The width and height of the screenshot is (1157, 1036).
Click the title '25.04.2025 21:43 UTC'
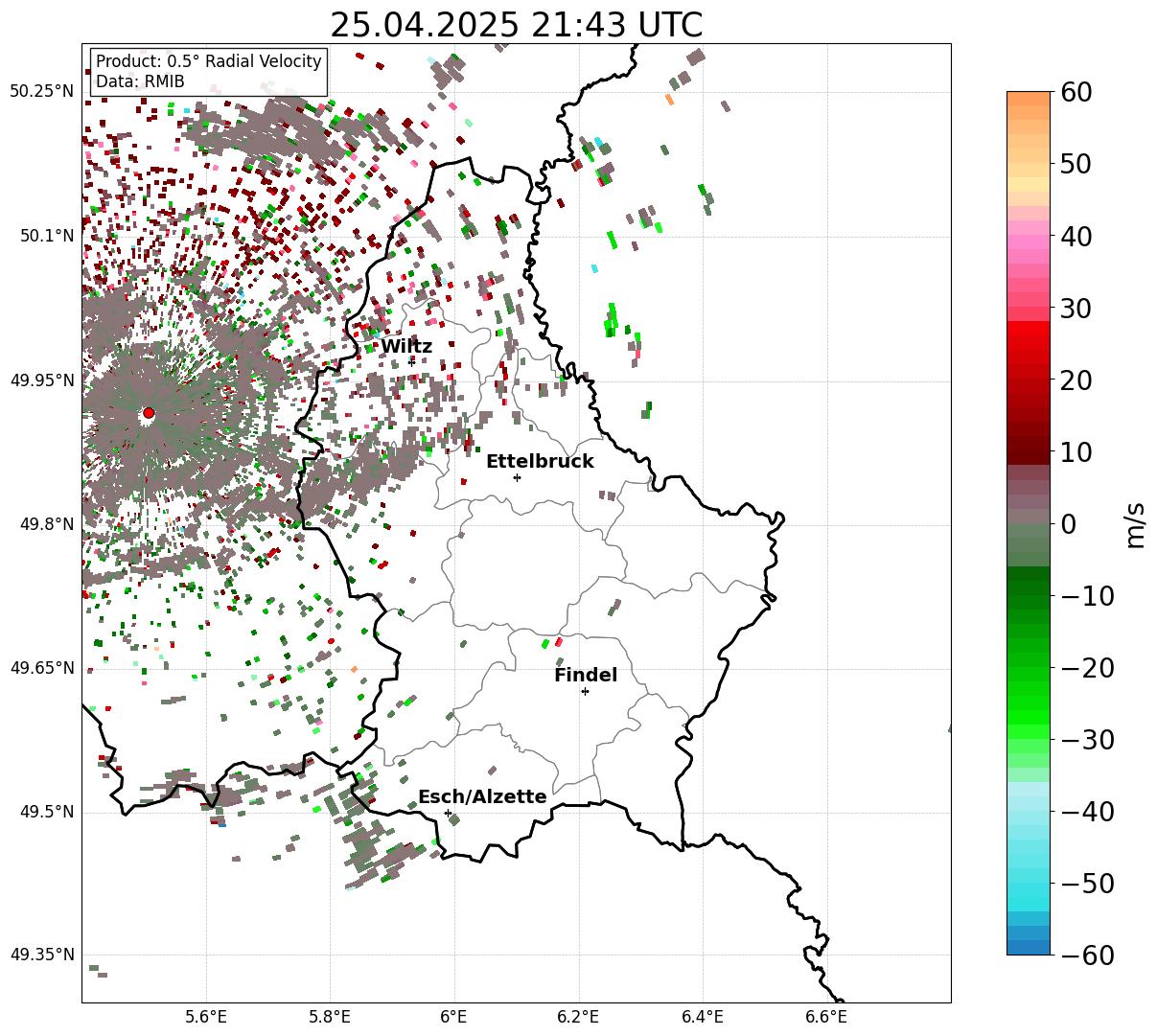coord(516,24)
